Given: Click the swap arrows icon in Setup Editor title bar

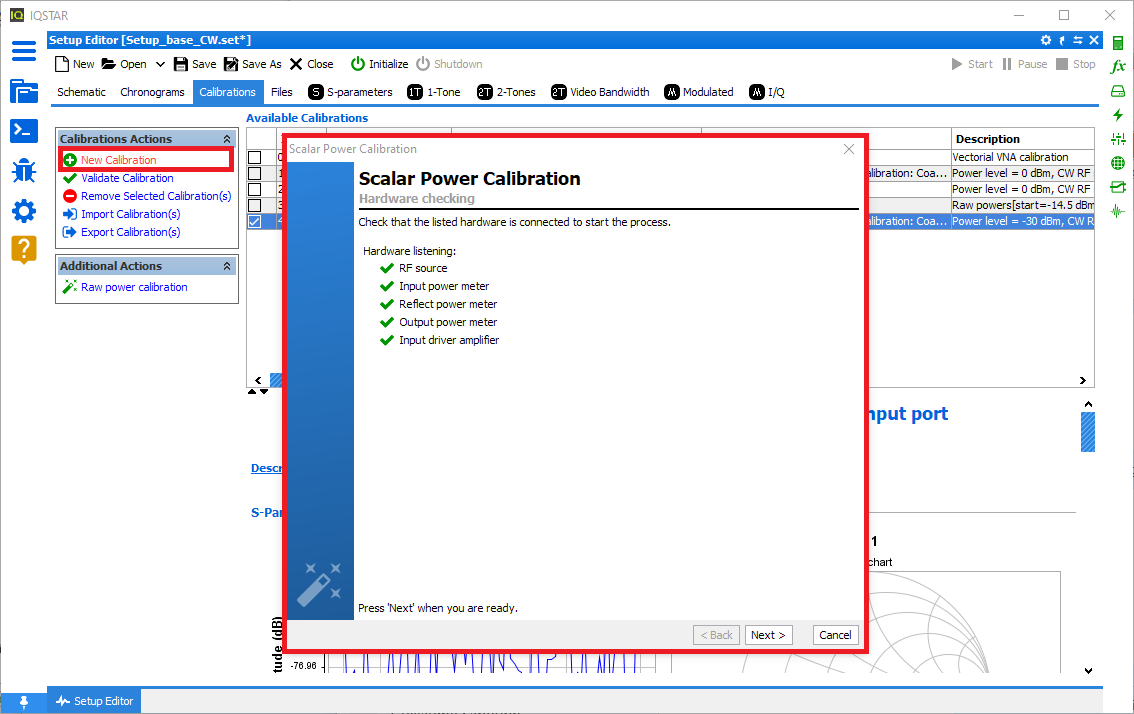Looking at the screenshot, I should click(x=1078, y=41).
